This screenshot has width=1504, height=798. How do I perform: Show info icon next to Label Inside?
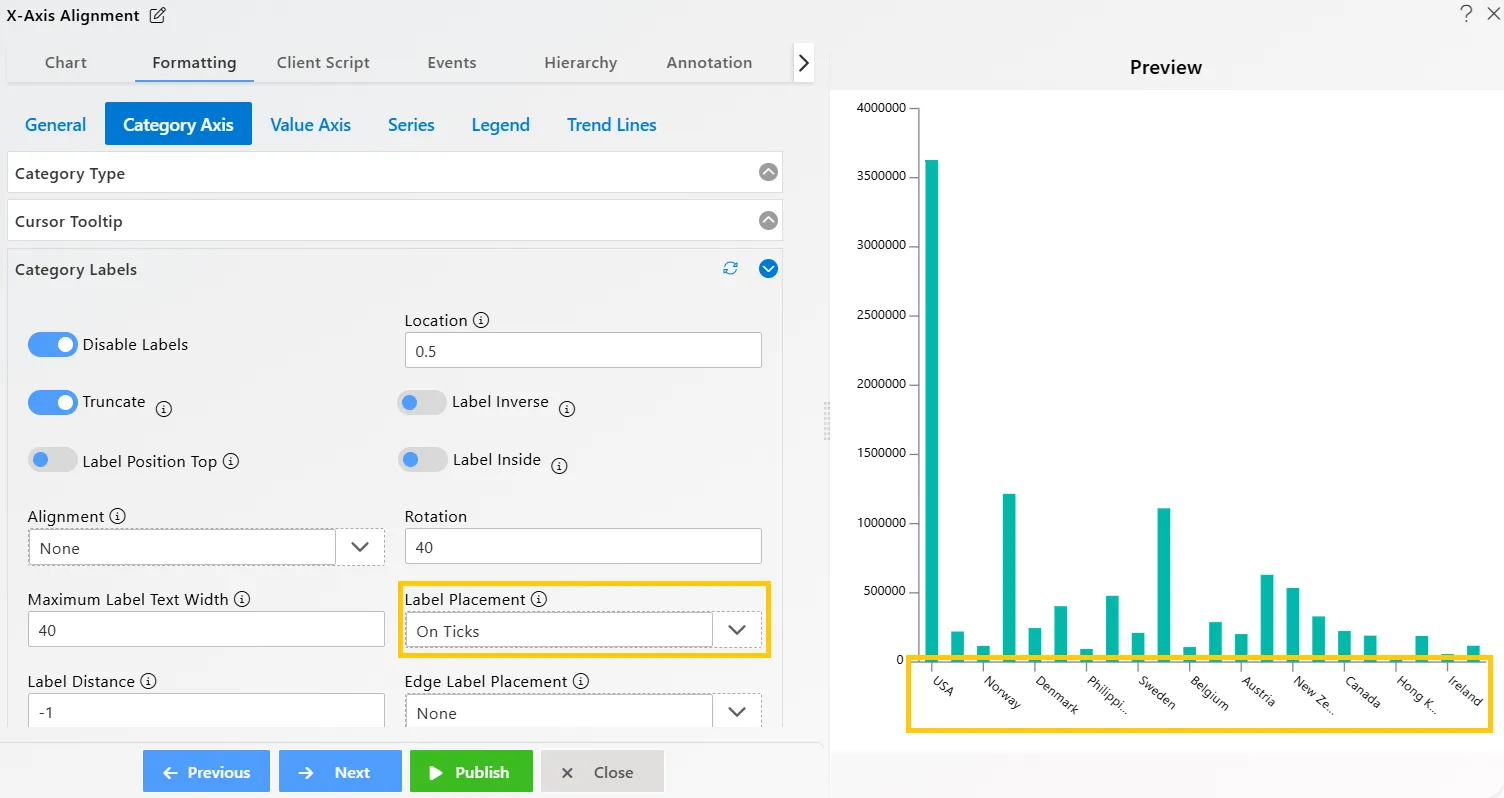coord(560,466)
